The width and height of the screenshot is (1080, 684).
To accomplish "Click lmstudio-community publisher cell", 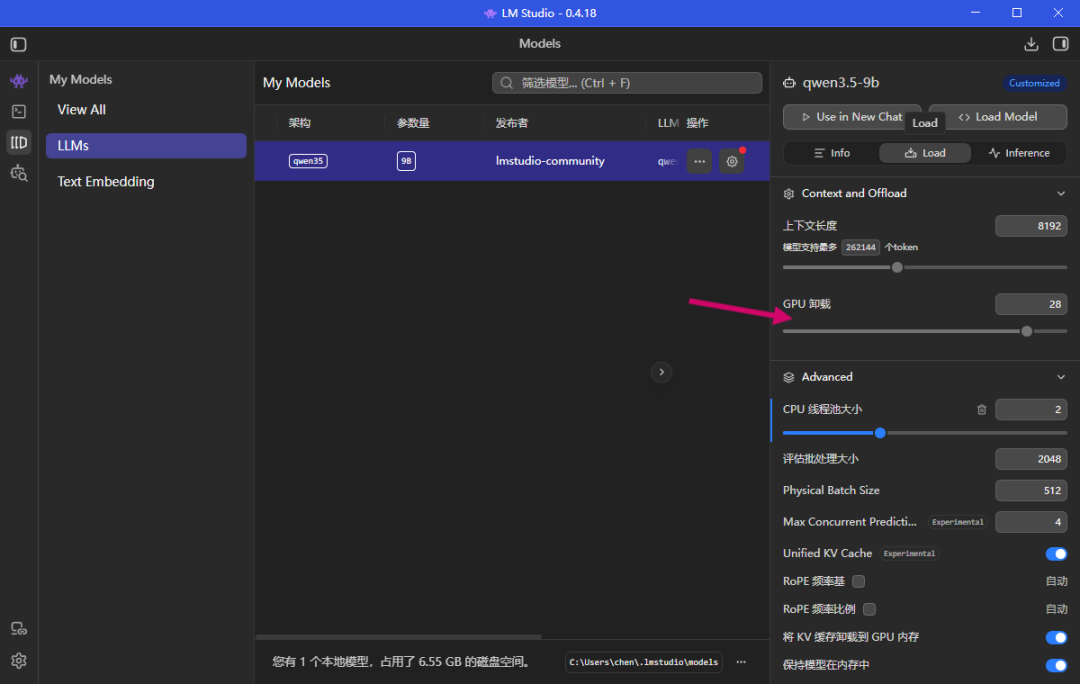I will (x=550, y=161).
